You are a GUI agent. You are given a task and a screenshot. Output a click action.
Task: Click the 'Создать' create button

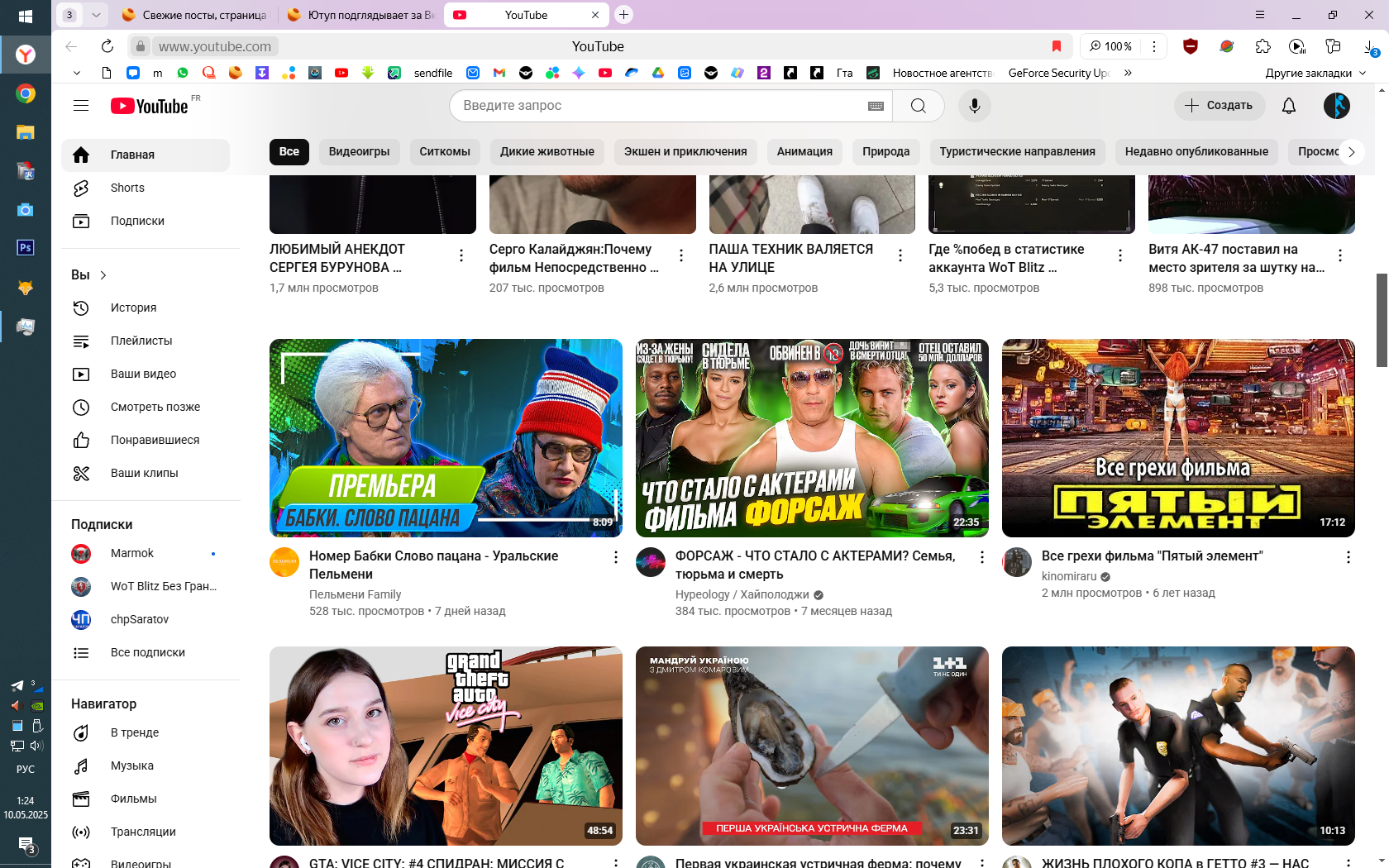coord(1219,106)
